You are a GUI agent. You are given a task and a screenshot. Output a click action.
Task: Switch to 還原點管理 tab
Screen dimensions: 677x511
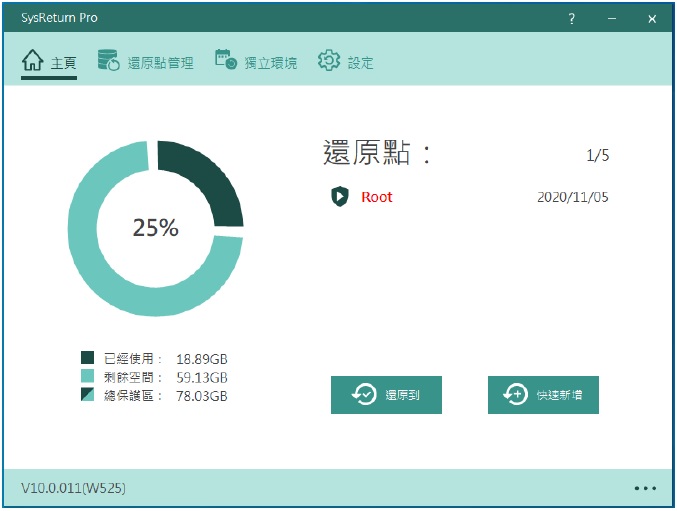pyautogui.click(x=146, y=62)
